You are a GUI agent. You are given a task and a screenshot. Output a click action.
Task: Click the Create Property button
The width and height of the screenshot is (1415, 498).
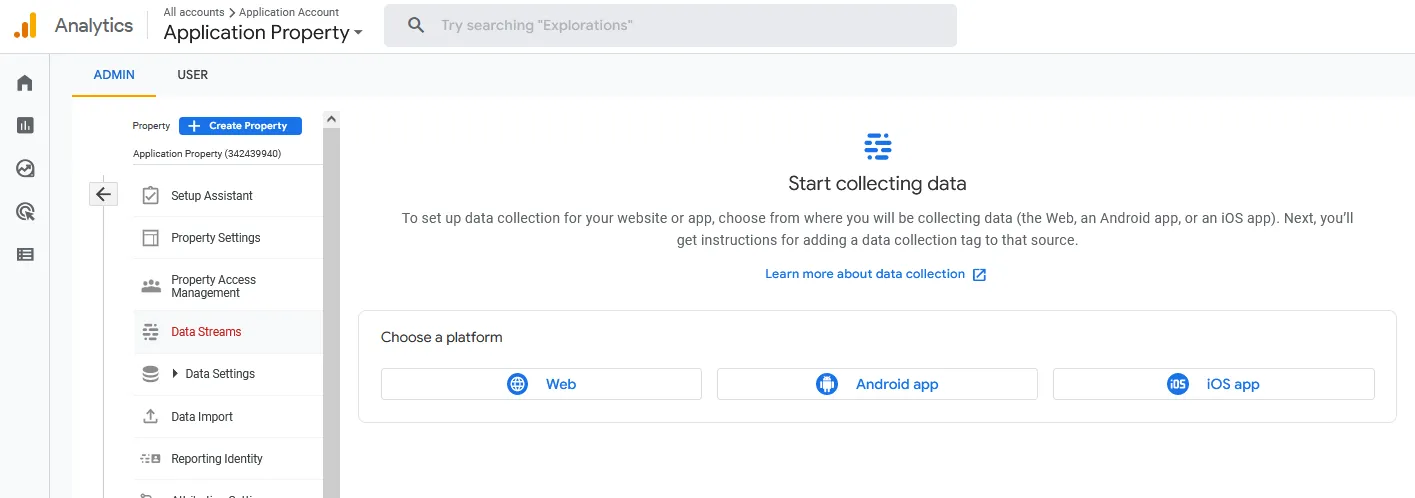tap(240, 126)
